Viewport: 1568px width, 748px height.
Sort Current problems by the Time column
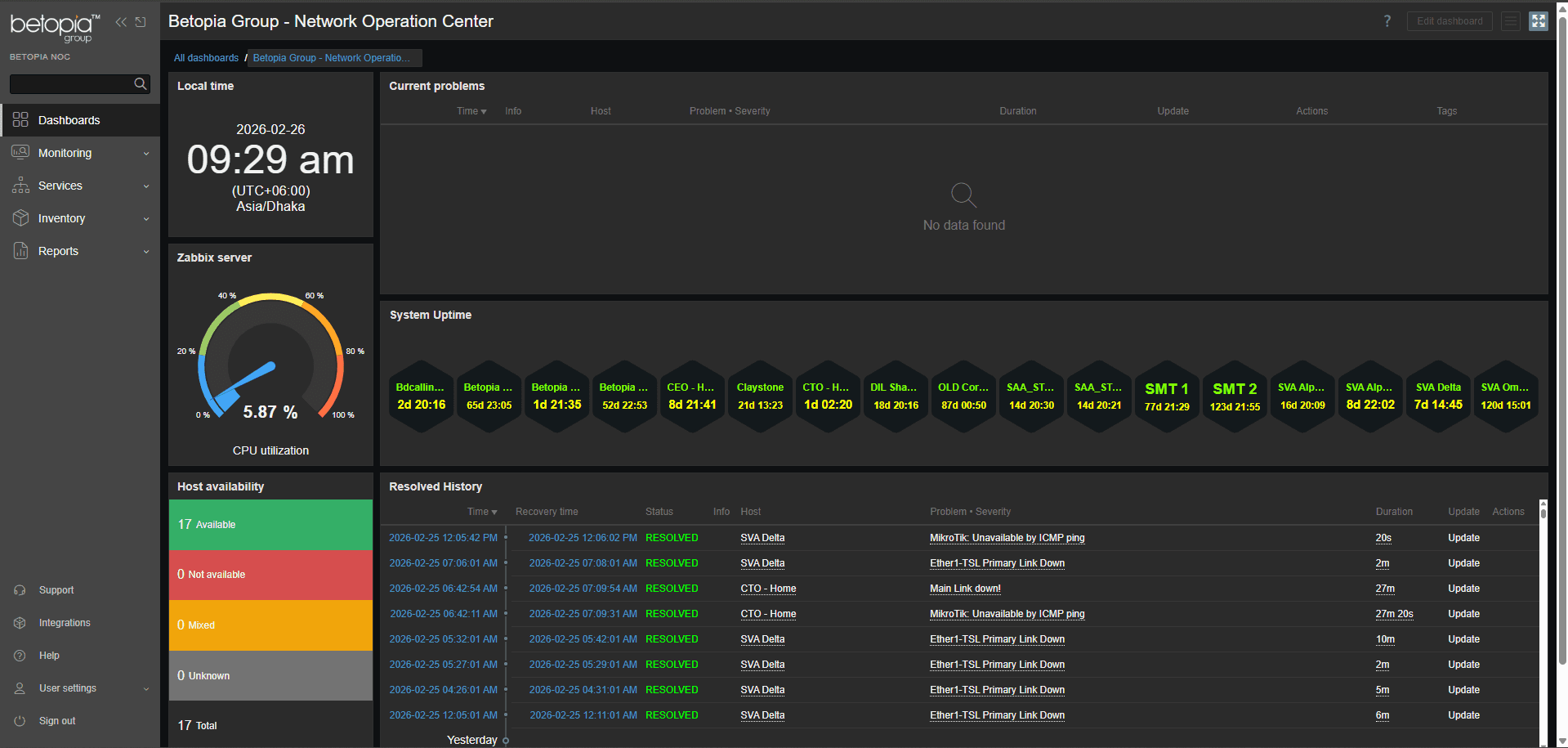tap(471, 111)
